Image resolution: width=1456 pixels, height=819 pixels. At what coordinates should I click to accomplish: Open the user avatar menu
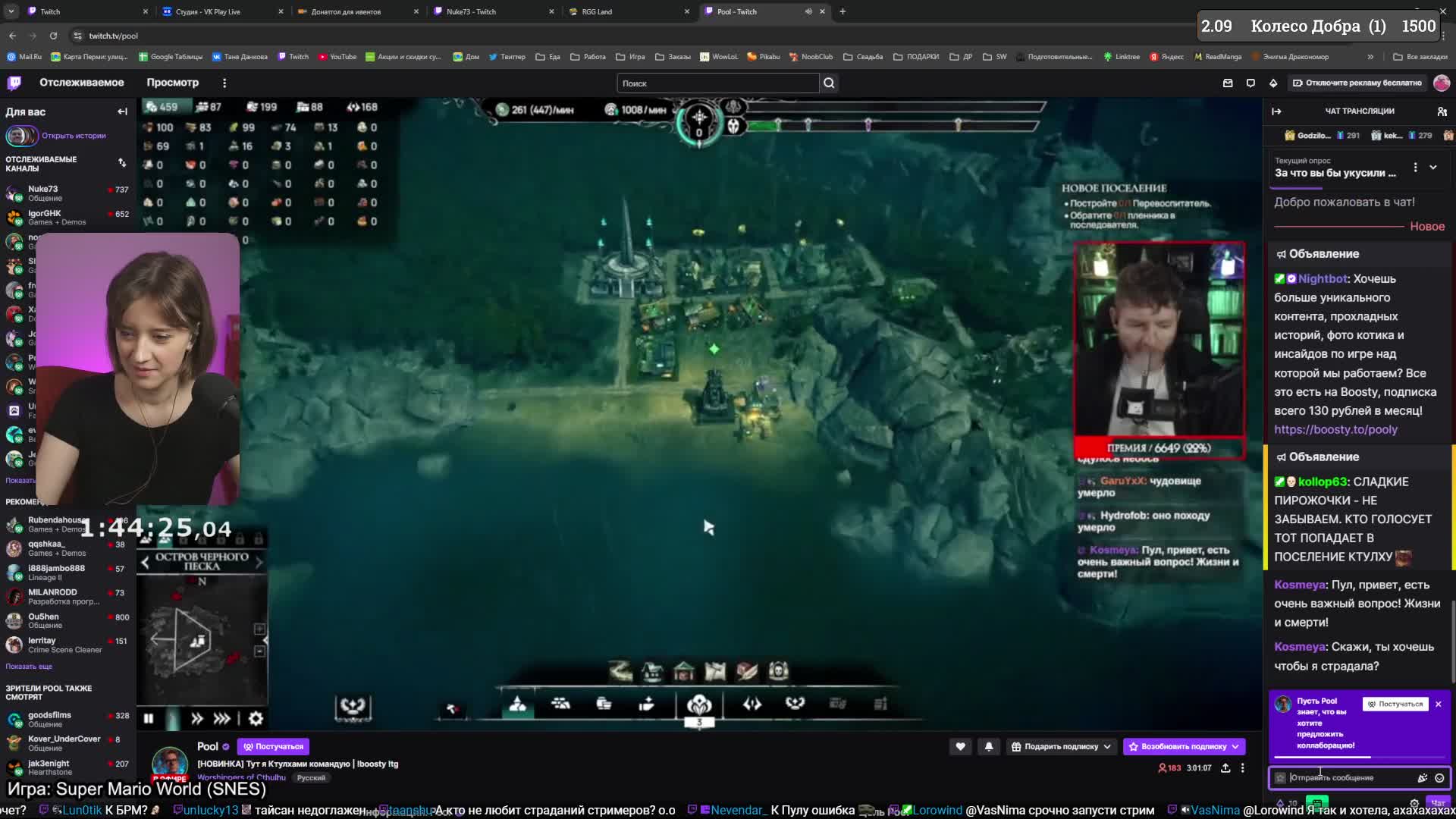(x=1442, y=83)
